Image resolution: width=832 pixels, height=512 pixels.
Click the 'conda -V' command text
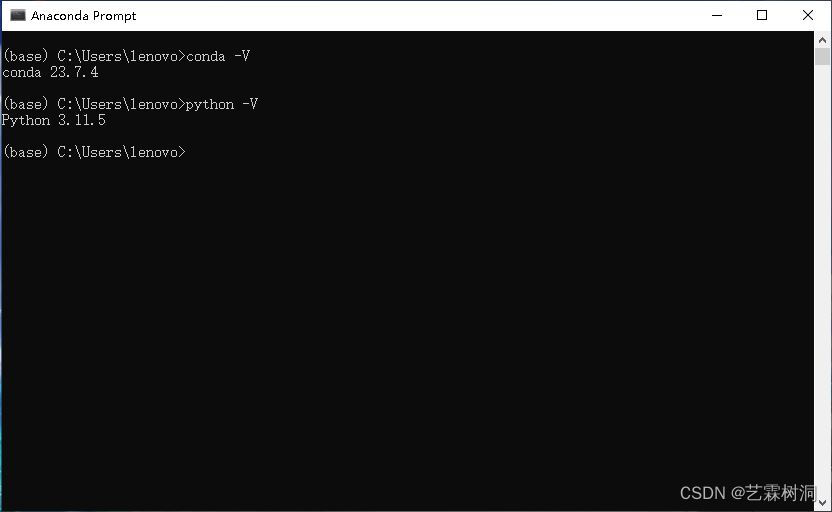[218, 56]
